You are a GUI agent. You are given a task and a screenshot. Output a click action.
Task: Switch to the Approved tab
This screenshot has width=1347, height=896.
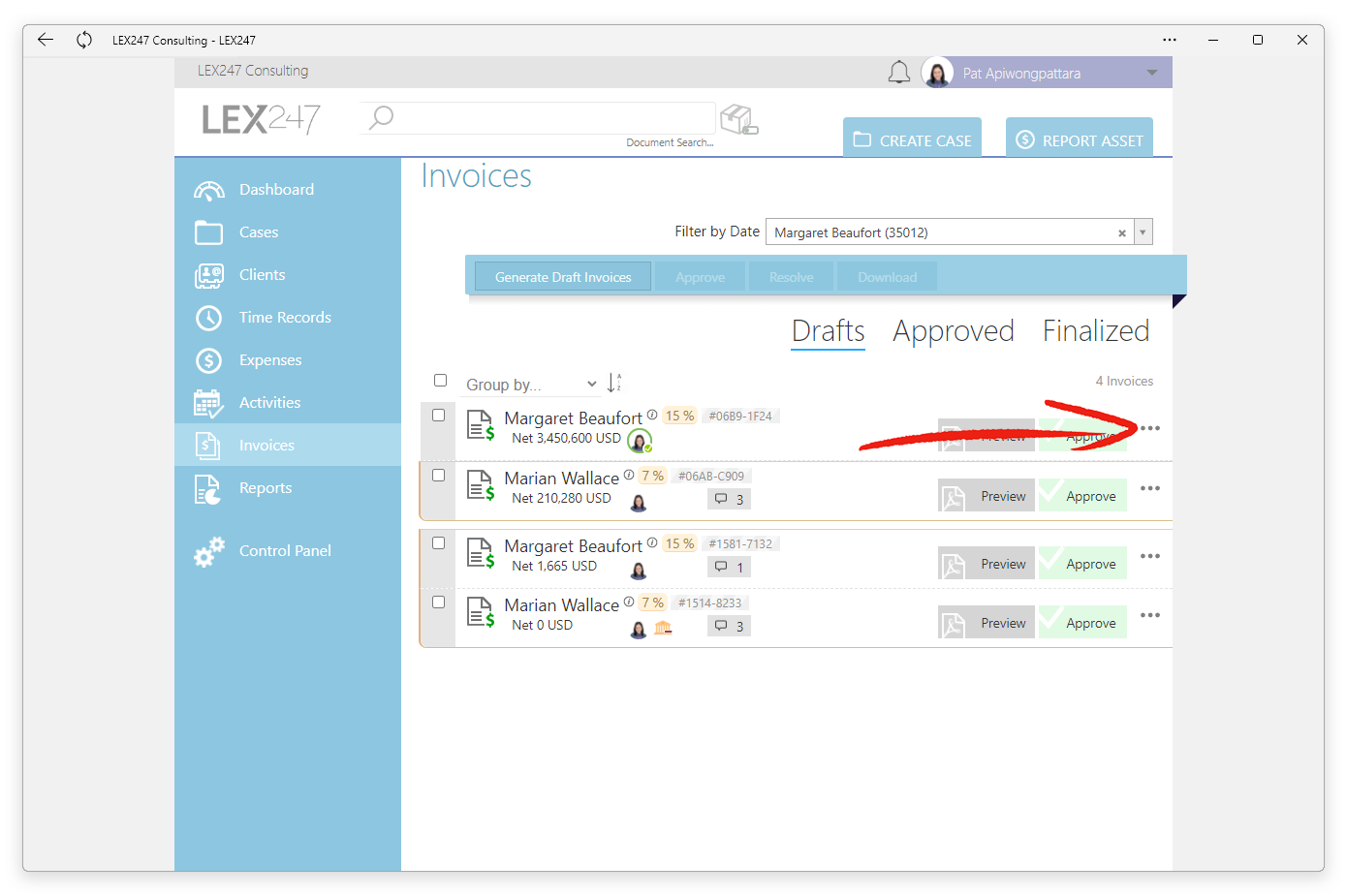click(x=954, y=331)
